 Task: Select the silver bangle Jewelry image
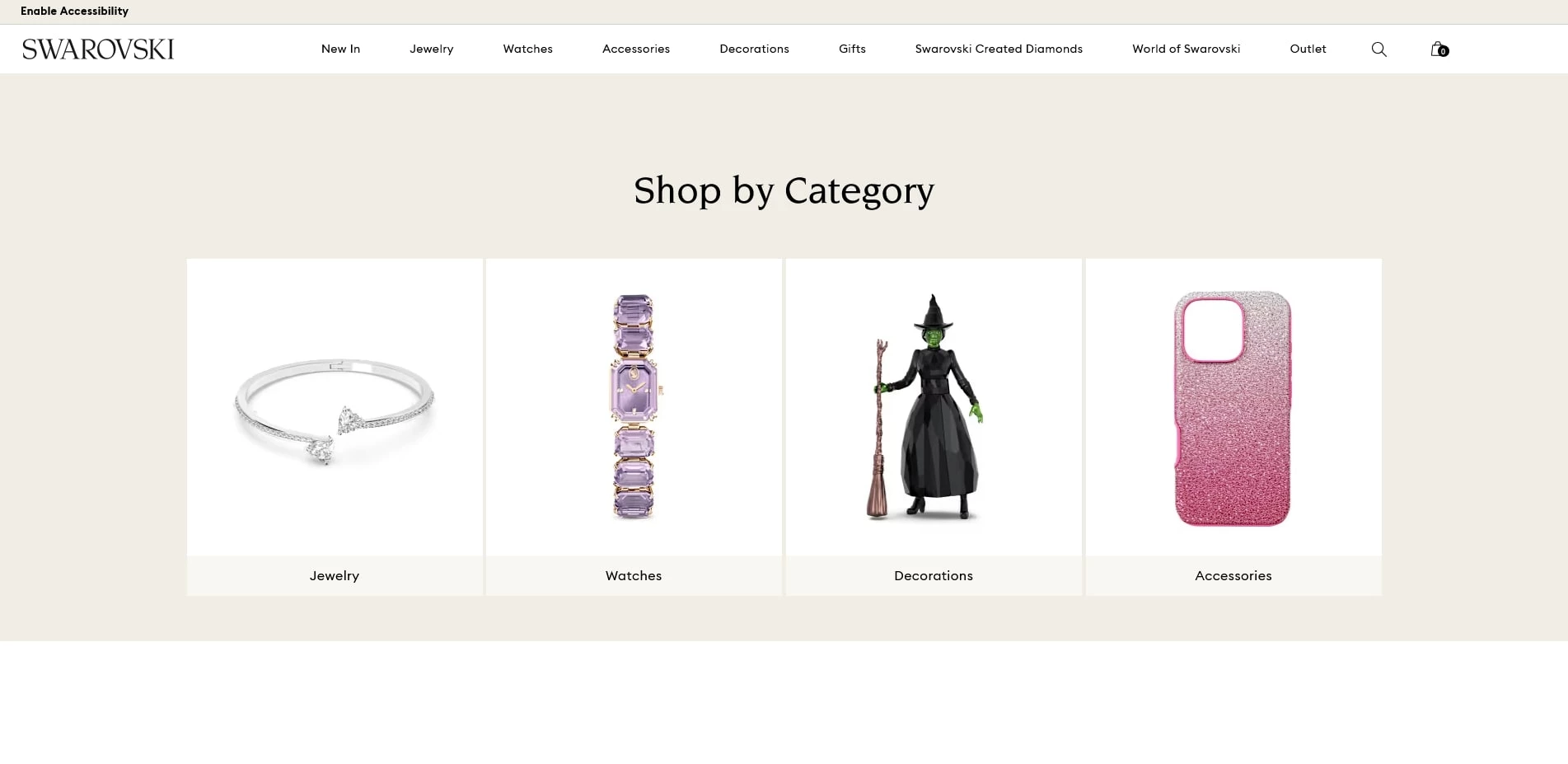coord(335,408)
